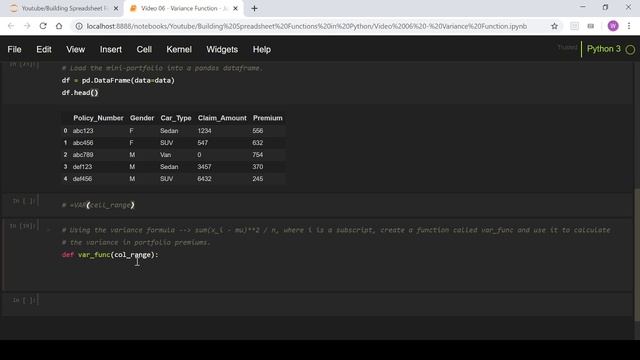
Task: Click premium value 556
Action: click(x=258, y=131)
